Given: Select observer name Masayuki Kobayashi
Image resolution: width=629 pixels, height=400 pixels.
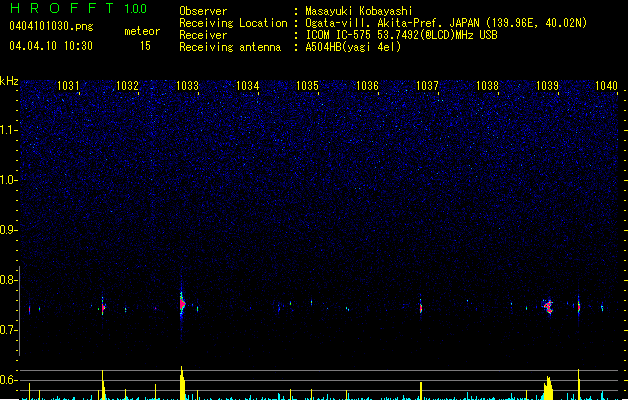Looking at the screenshot, I should (358, 11).
